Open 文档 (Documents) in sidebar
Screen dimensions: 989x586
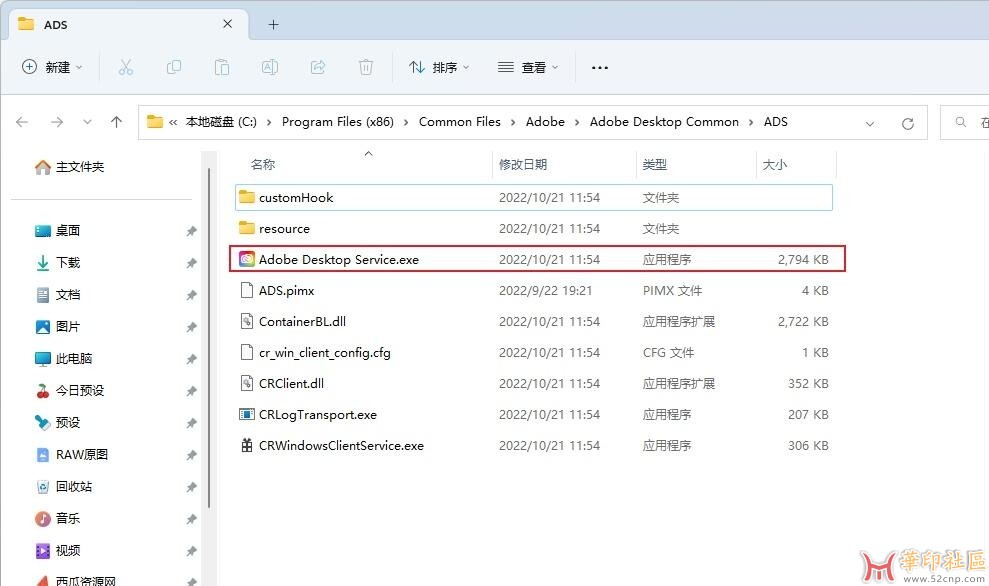click(x=57, y=295)
